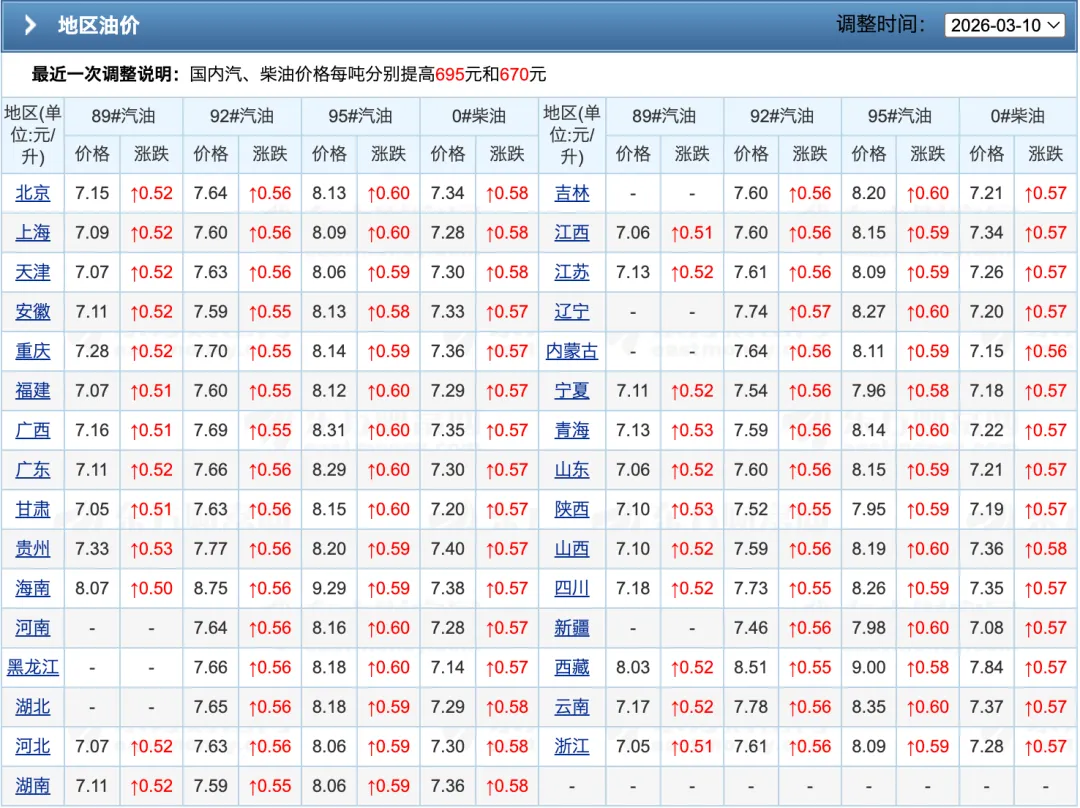Click 宁夏 95# price 7.96
This screenshot has width=1080, height=808.
tap(869, 391)
